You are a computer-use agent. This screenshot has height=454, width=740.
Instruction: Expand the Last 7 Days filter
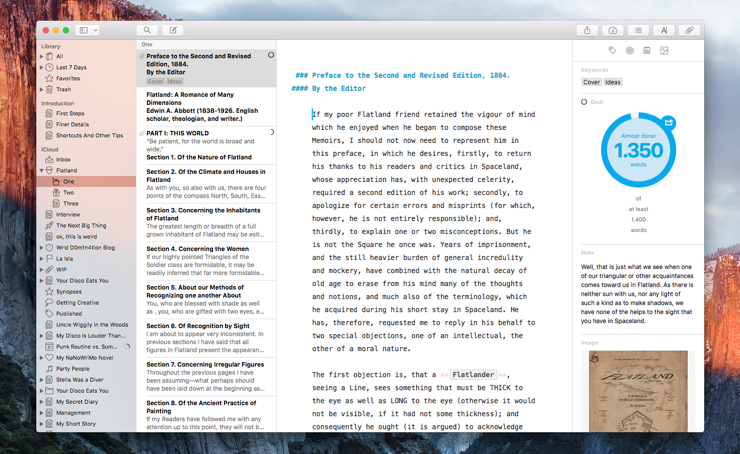coord(42,68)
